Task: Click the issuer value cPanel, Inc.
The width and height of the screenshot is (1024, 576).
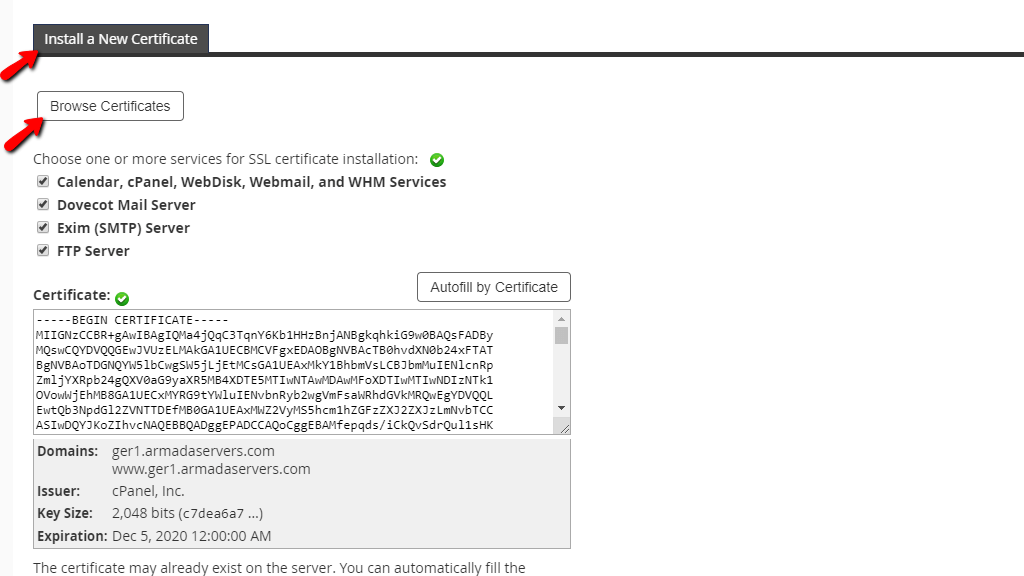Action: (148, 491)
